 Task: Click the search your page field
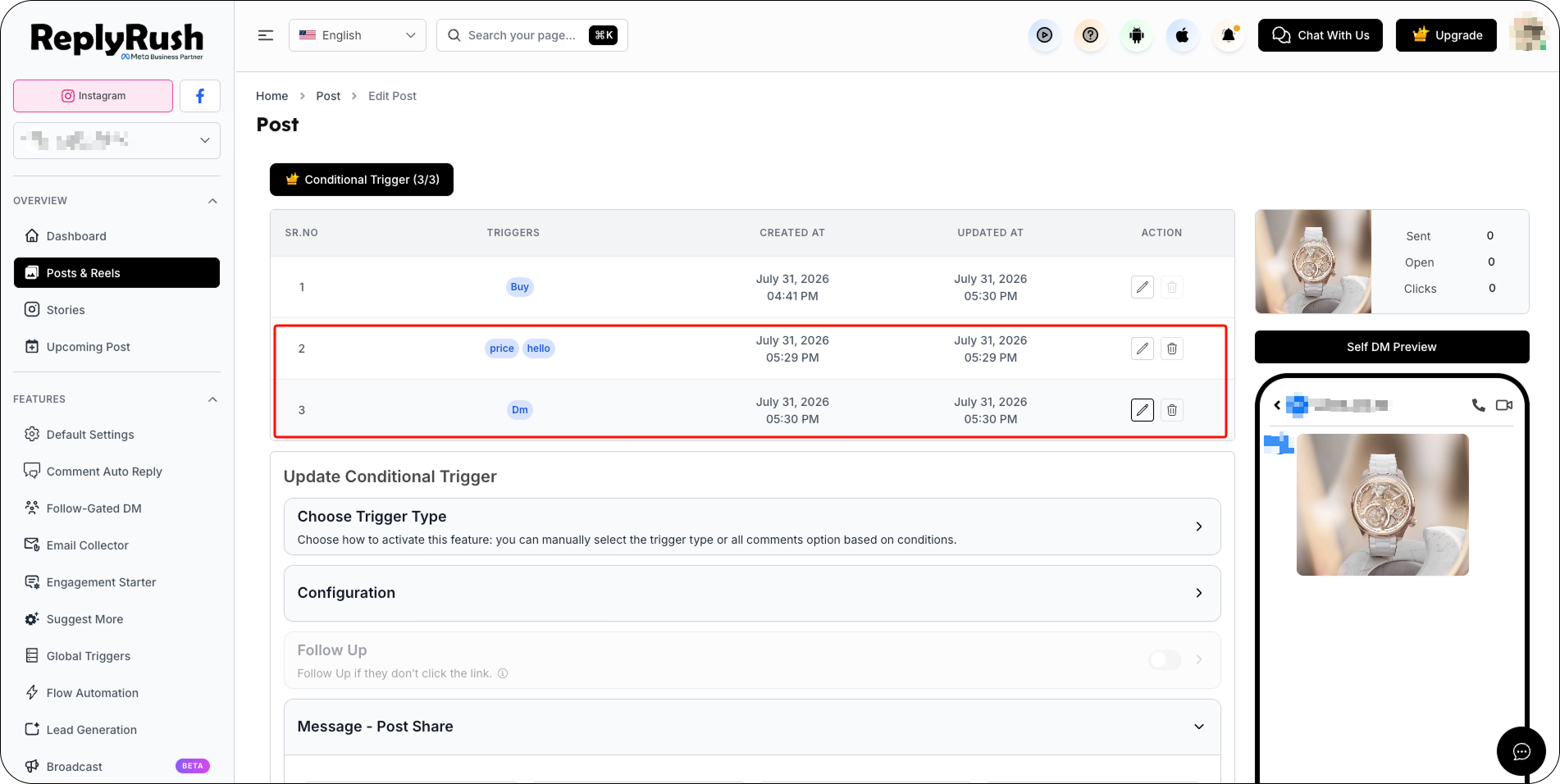(x=532, y=35)
